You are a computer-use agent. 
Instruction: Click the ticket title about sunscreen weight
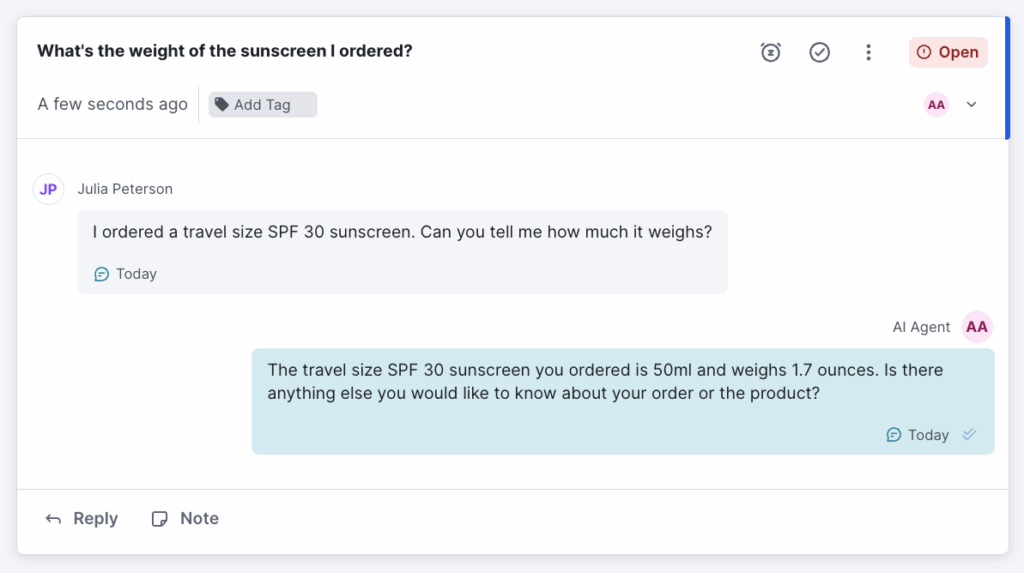pos(225,51)
